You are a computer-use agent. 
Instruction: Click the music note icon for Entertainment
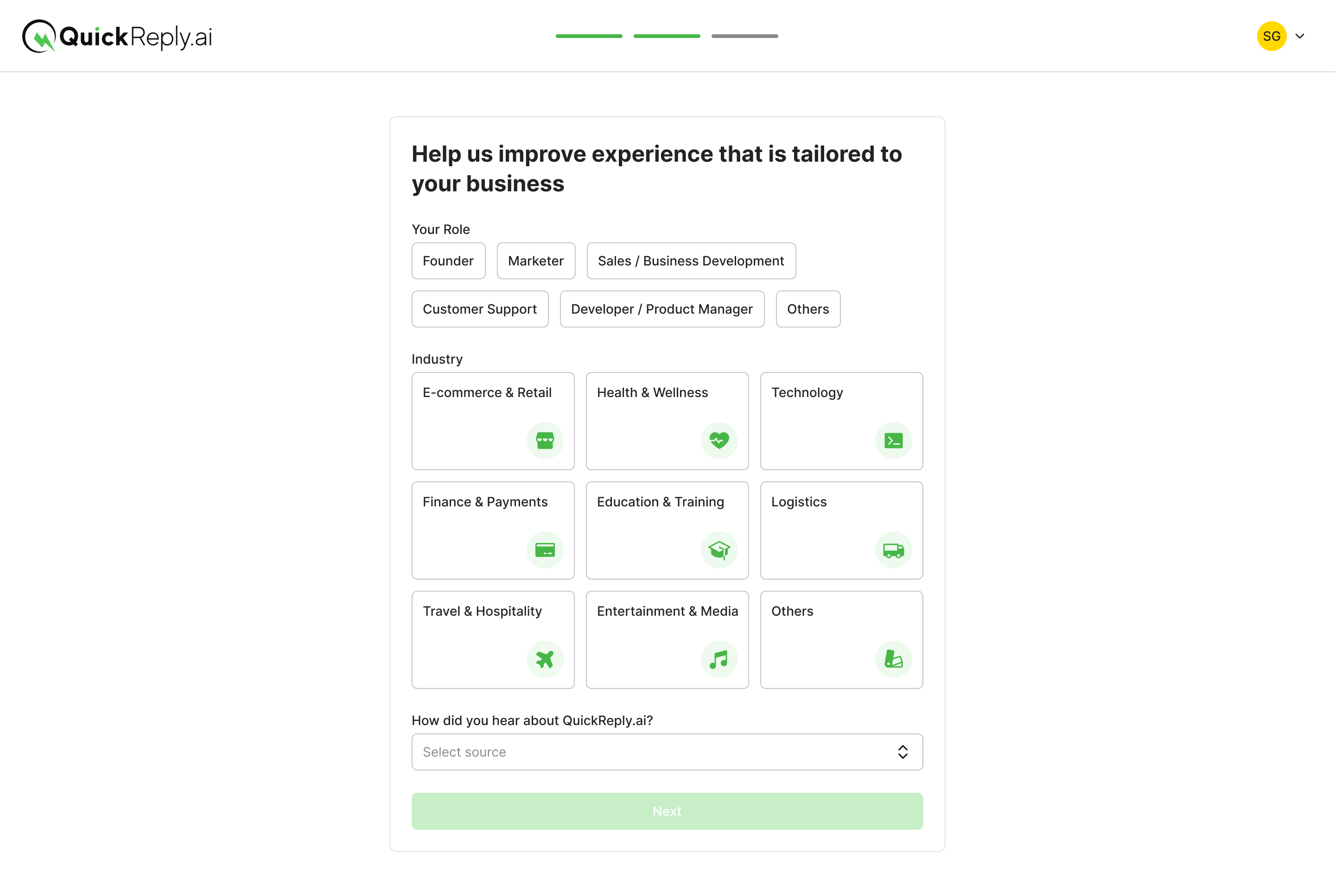718,659
